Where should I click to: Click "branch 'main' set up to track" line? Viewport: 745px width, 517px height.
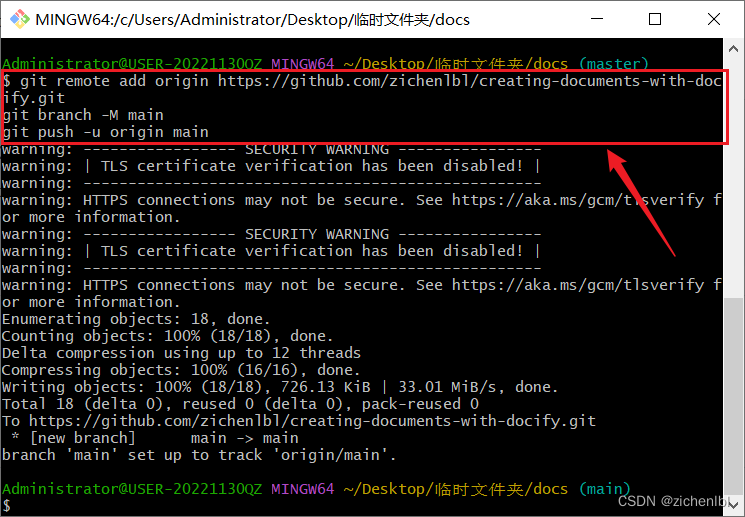pos(199,455)
